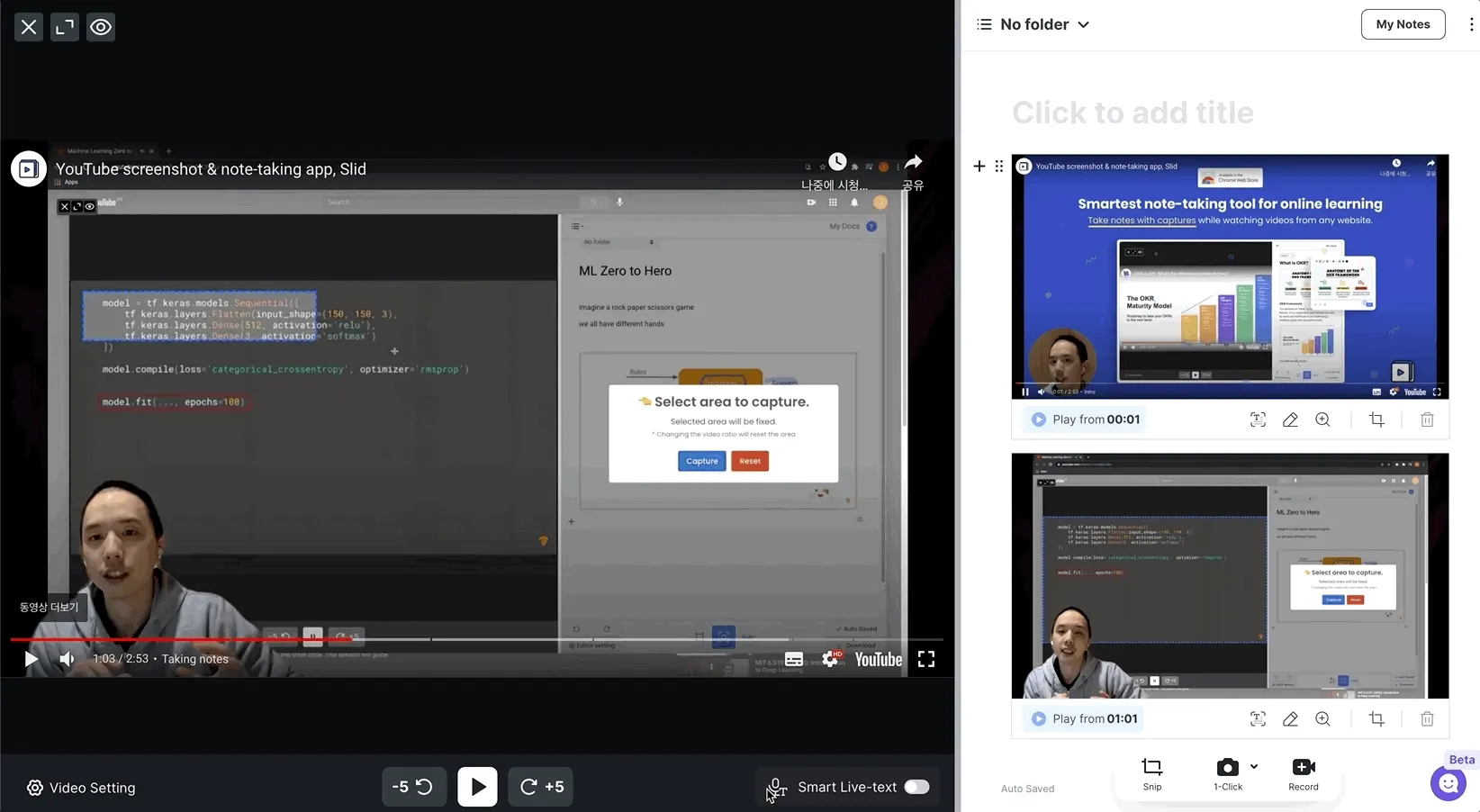Skip forward 5 seconds with the +5 button

(541, 787)
